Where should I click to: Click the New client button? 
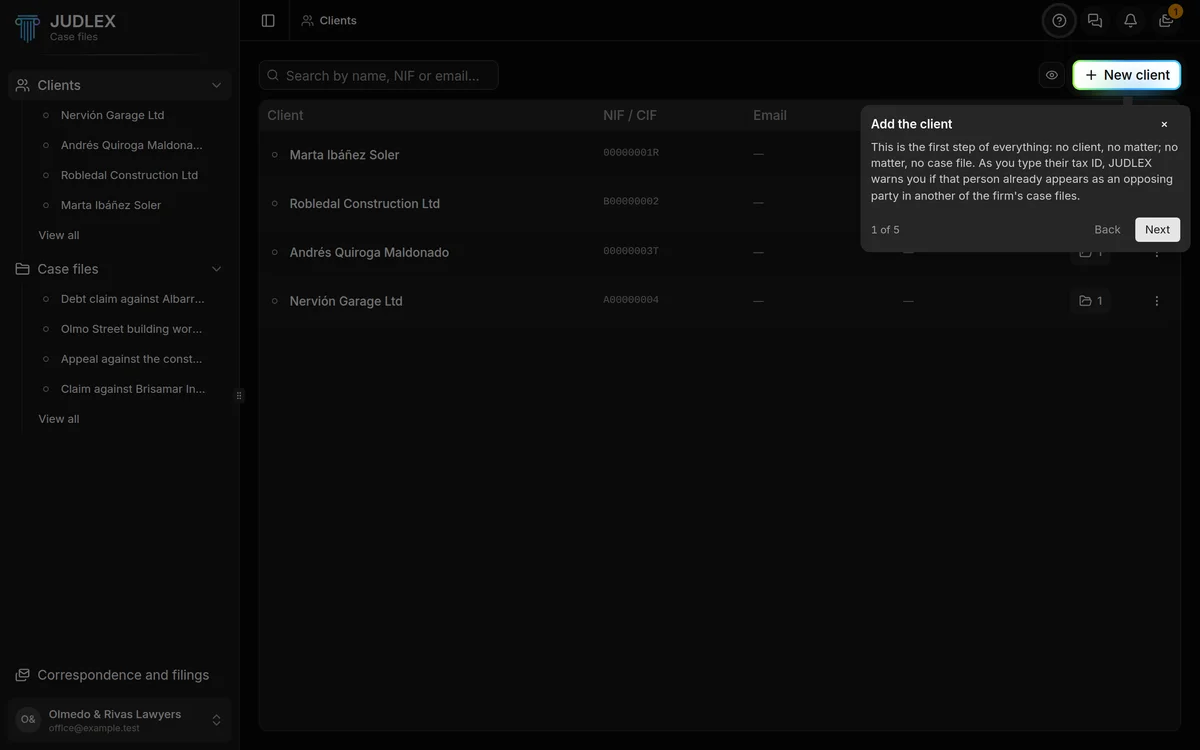pos(1127,75)
